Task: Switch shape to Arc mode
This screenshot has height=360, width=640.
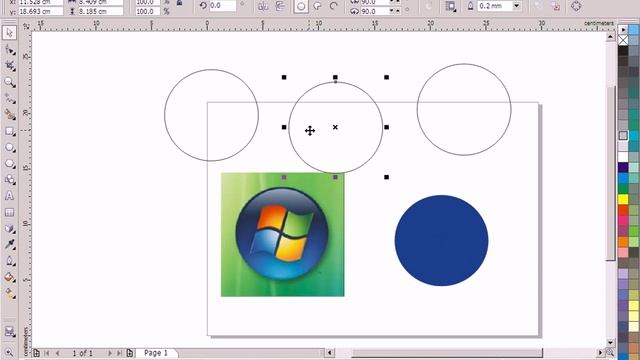Action: 333,6
